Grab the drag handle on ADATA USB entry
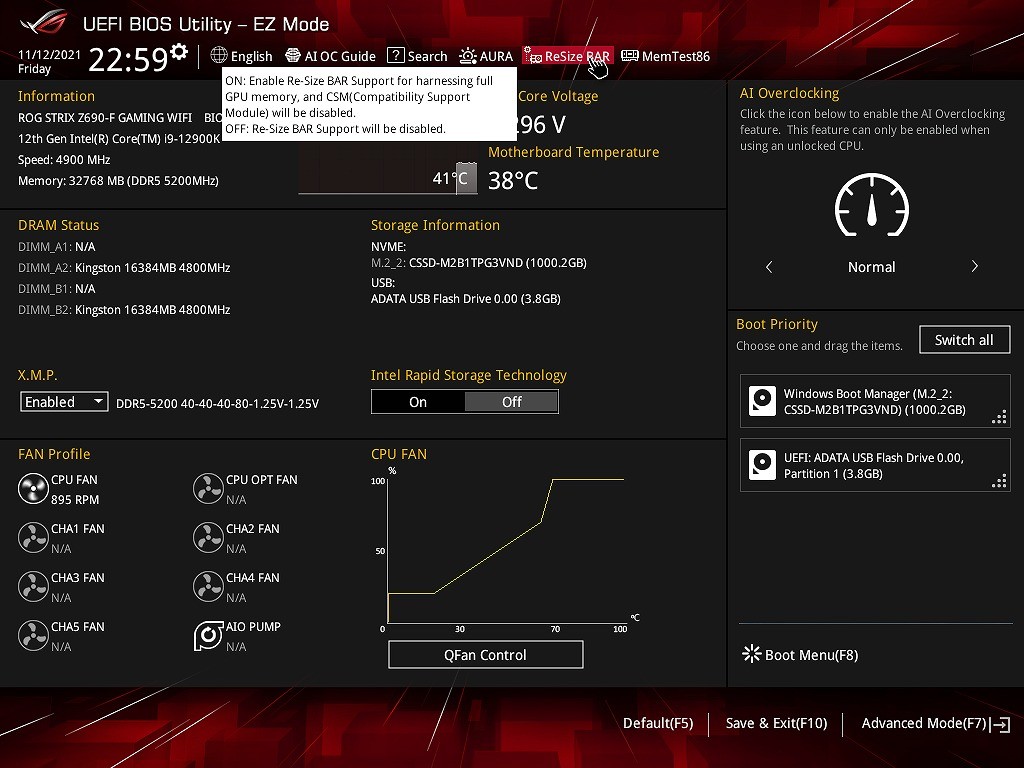 tap(999, 481)
